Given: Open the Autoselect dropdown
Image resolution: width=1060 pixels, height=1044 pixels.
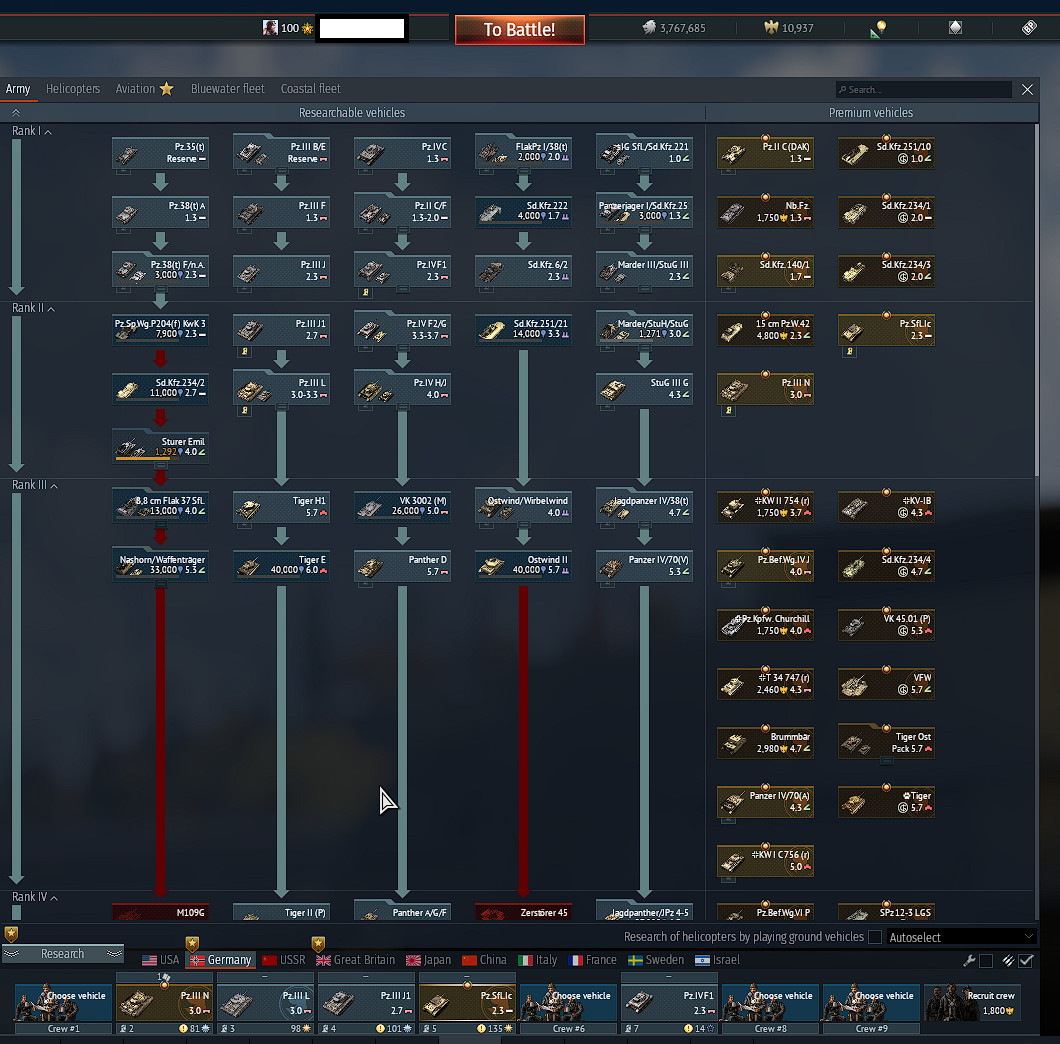Looking at the screenshot, I should point(961,937).
